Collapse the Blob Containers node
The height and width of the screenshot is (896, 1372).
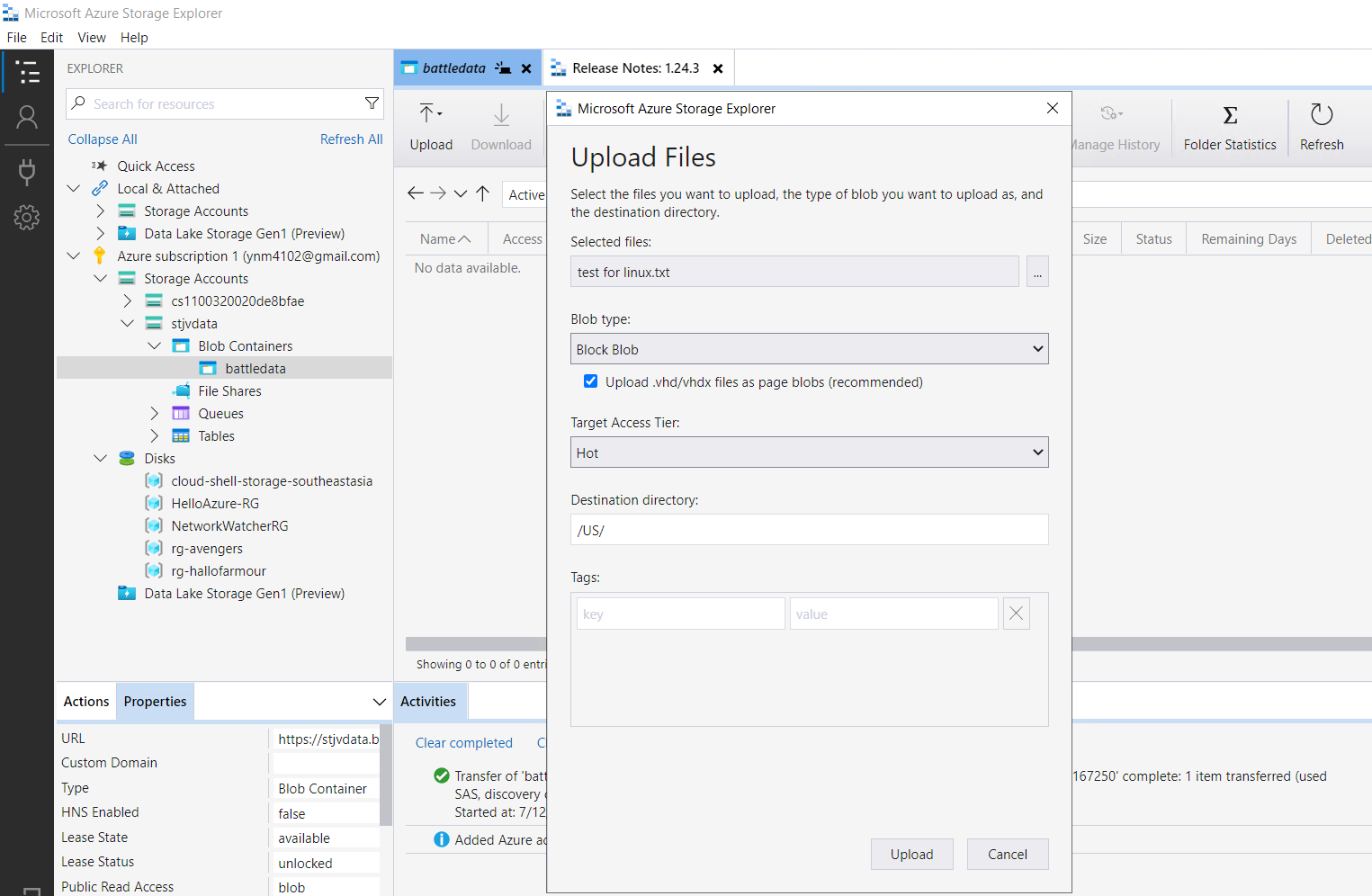(155, 345)
